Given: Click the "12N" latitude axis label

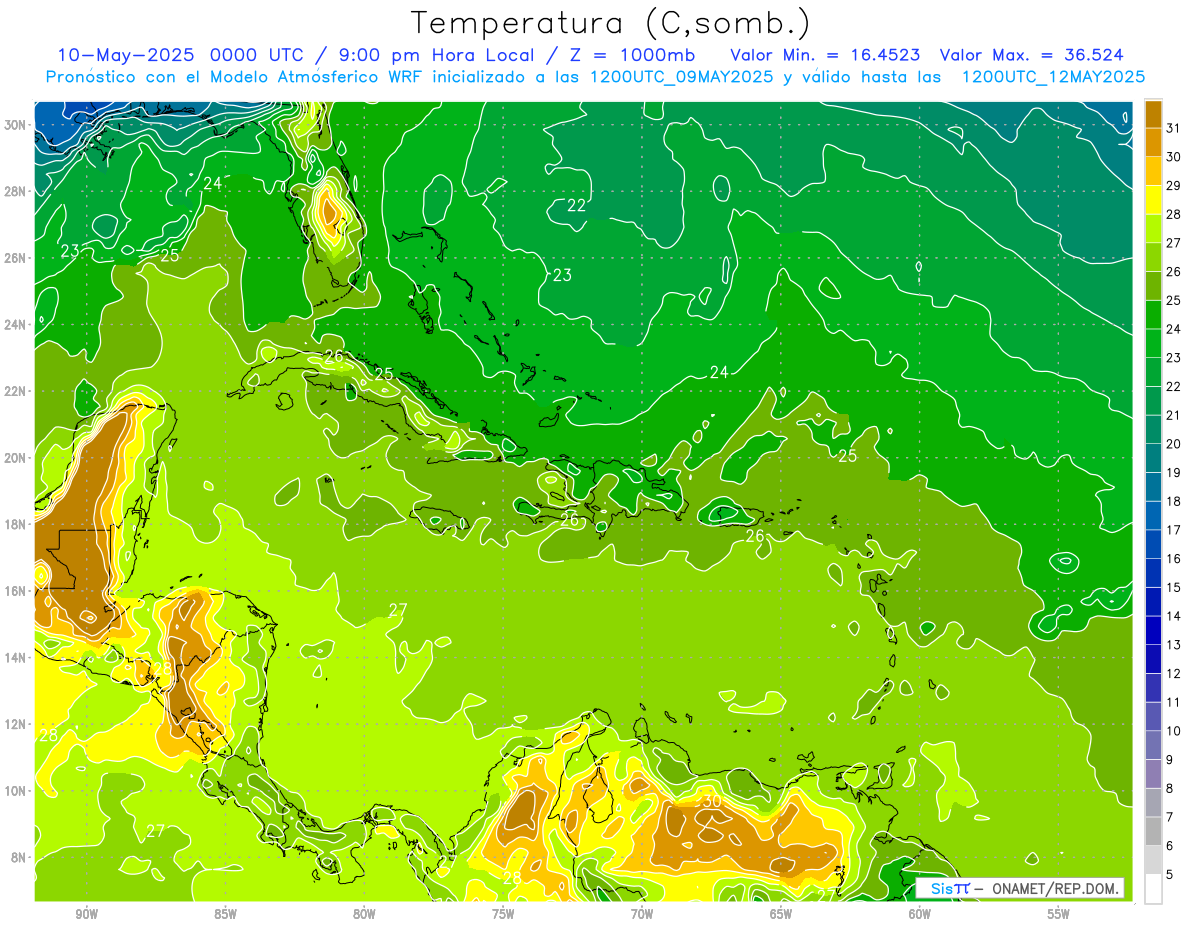Looking at the screenshot, I should (15, 724).
